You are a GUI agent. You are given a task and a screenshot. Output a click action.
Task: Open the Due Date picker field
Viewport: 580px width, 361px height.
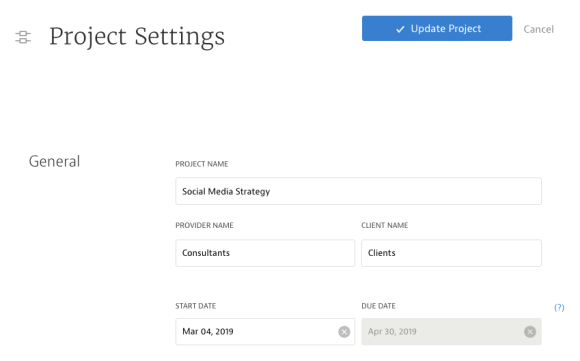451,332
